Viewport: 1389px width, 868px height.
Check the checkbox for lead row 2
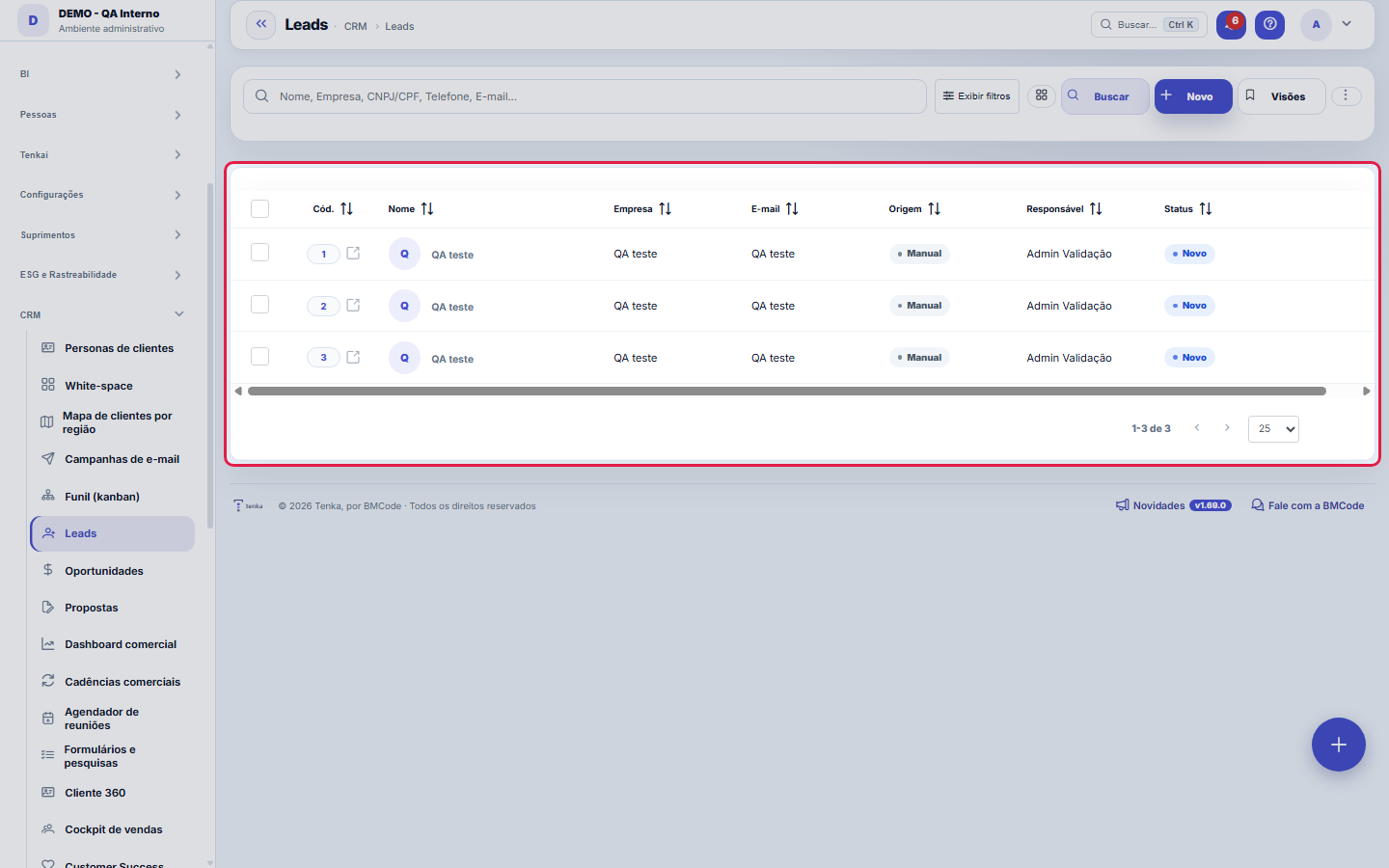point(259,305)
